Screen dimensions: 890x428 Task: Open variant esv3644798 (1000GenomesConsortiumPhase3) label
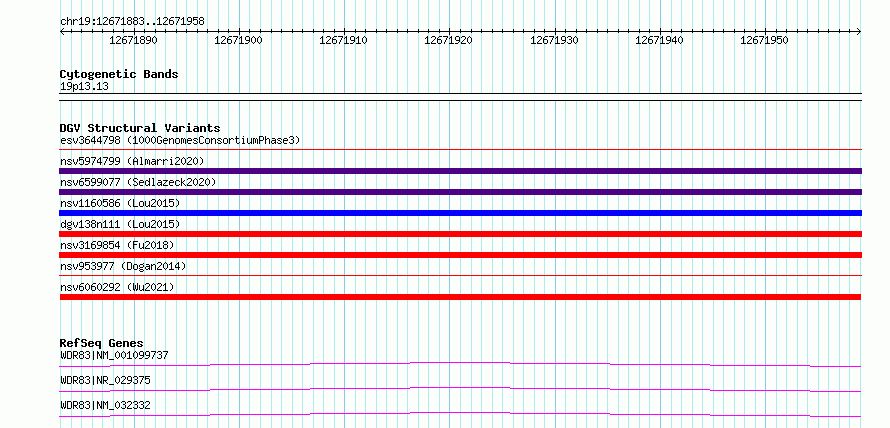pyautogui.click(x=180, y=140)
